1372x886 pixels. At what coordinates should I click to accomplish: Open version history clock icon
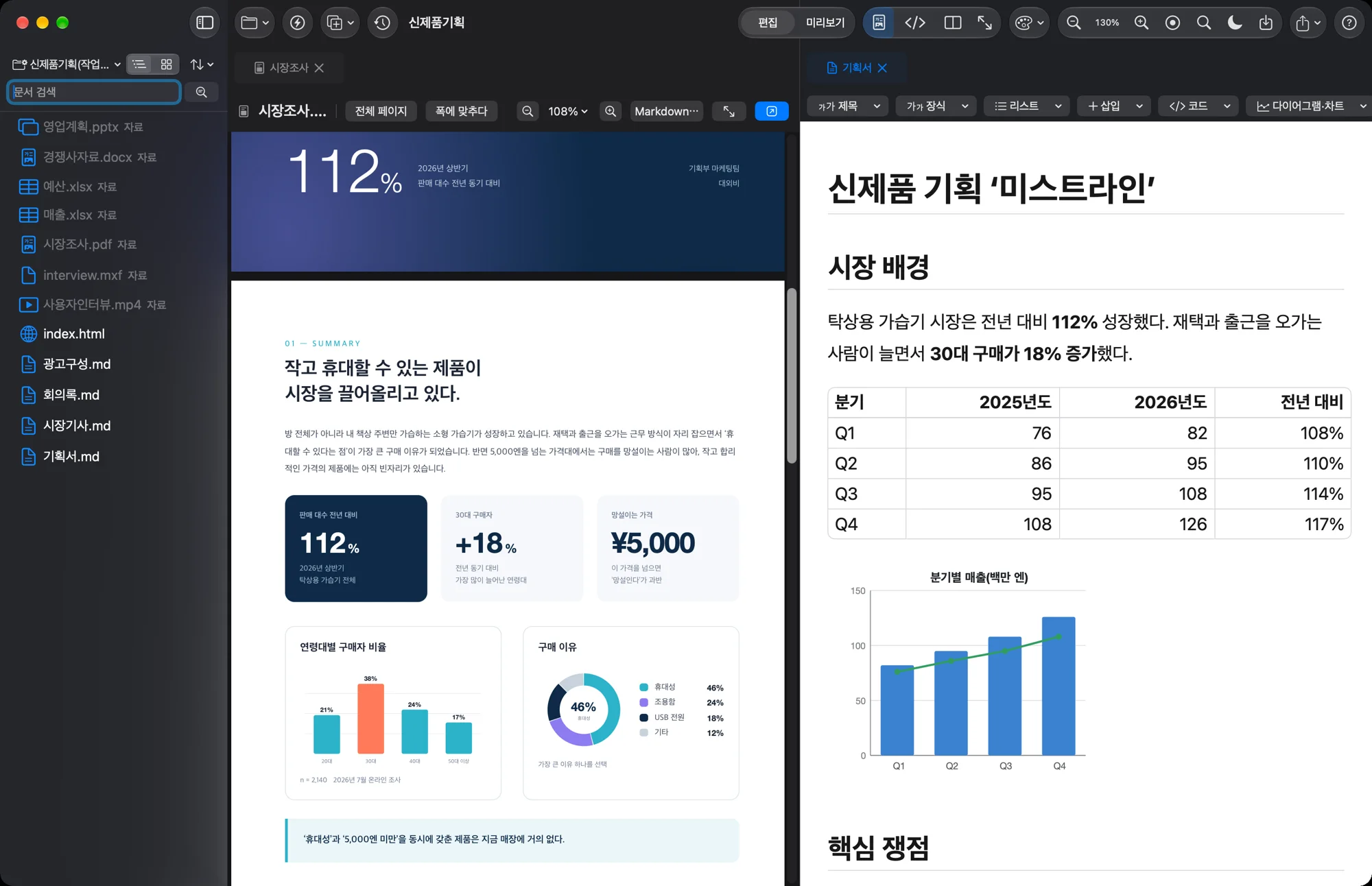(x=382, y=23)
